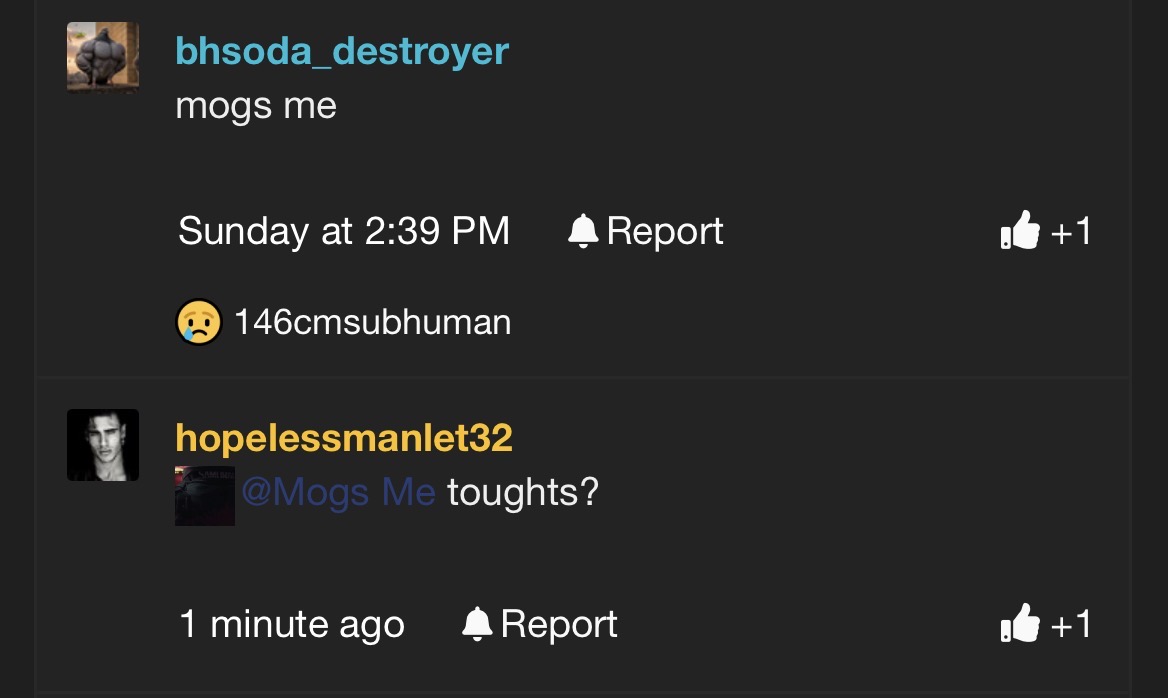The width and height of the screenshot is (1168, 698).
Task: Click the bell icon on hopelessmanlet32's post
Action: (x=477, y=624)
